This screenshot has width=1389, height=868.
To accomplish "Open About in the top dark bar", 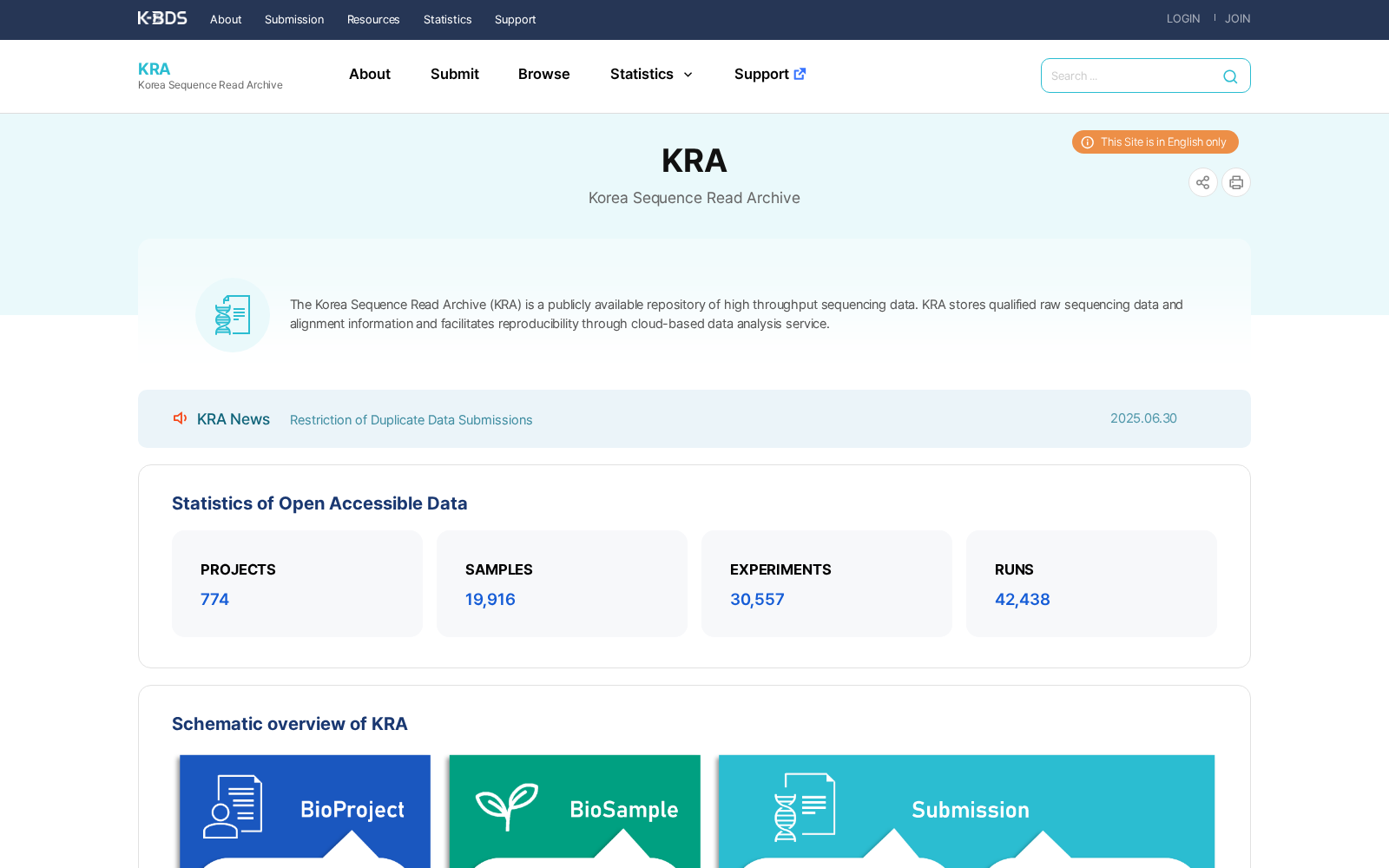I will 226,19.
